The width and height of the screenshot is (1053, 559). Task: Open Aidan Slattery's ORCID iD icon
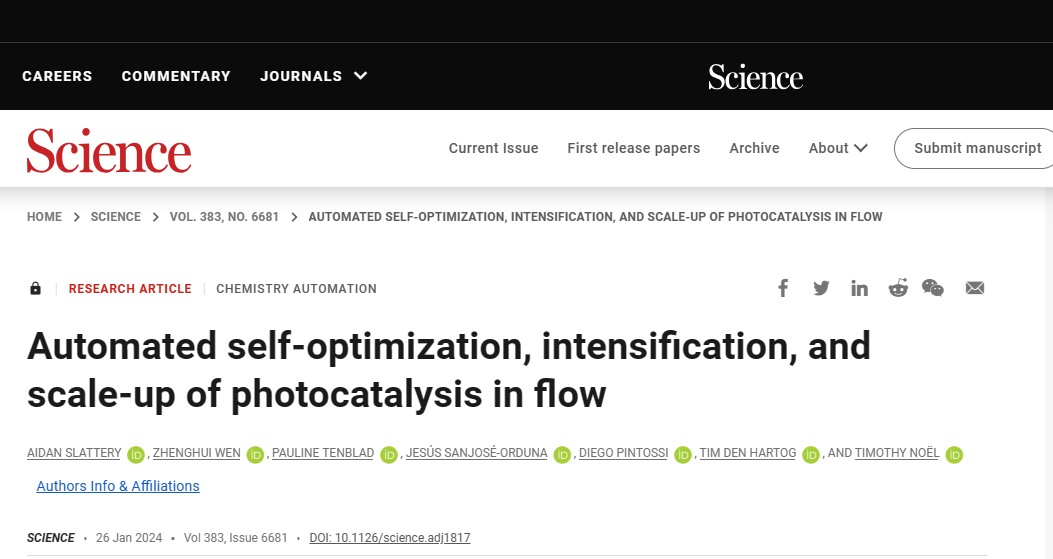point(136,455)
